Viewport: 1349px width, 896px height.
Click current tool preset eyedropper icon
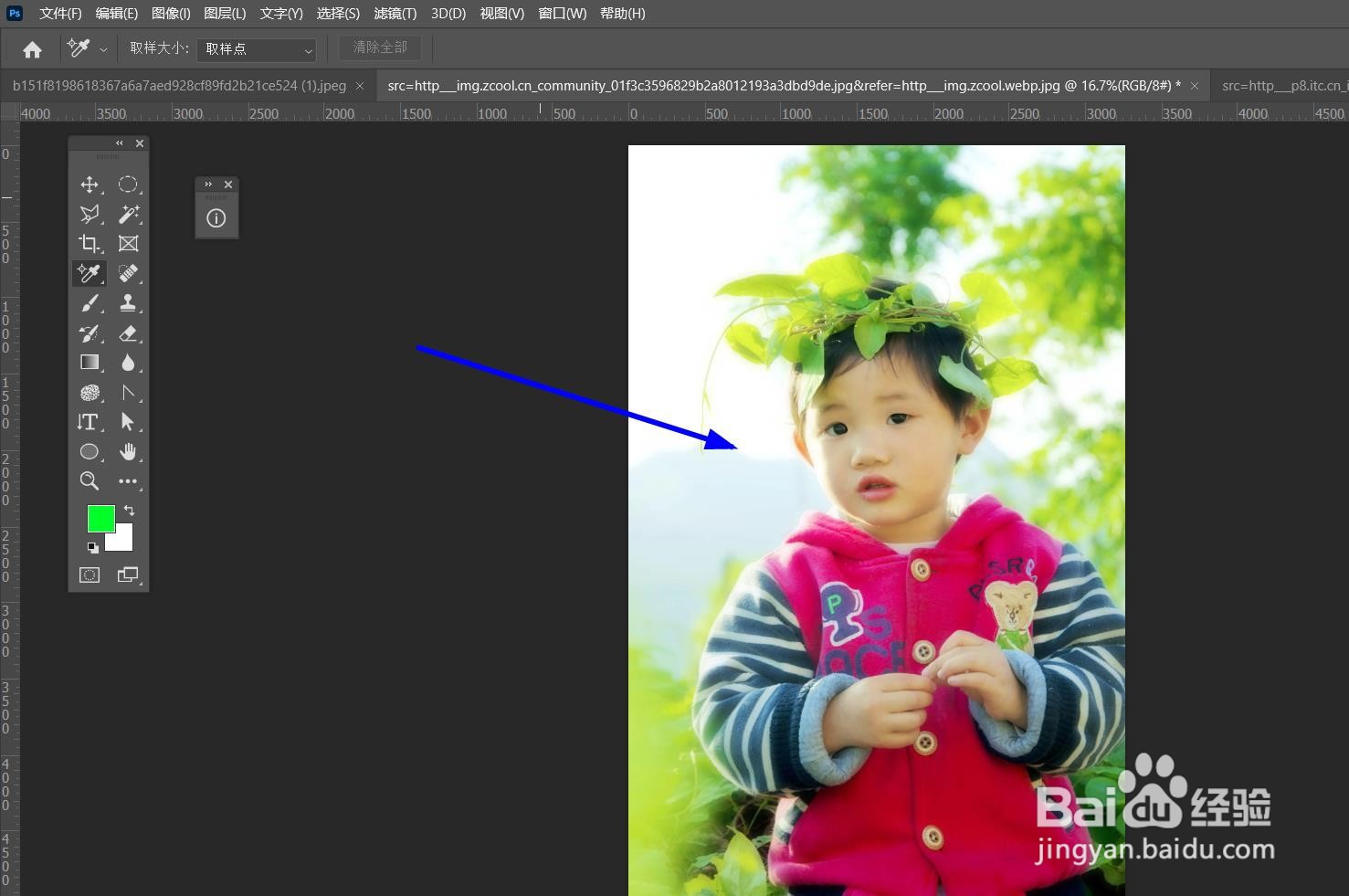pyautogui.click(x=79, y=47)
